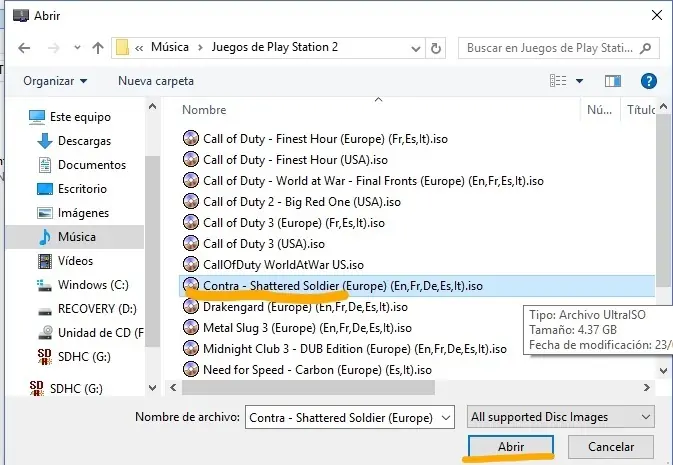673x465 pixels.
Task: Select Contra - Shattered Soldier iso file
Action: (x=417, y=286)
